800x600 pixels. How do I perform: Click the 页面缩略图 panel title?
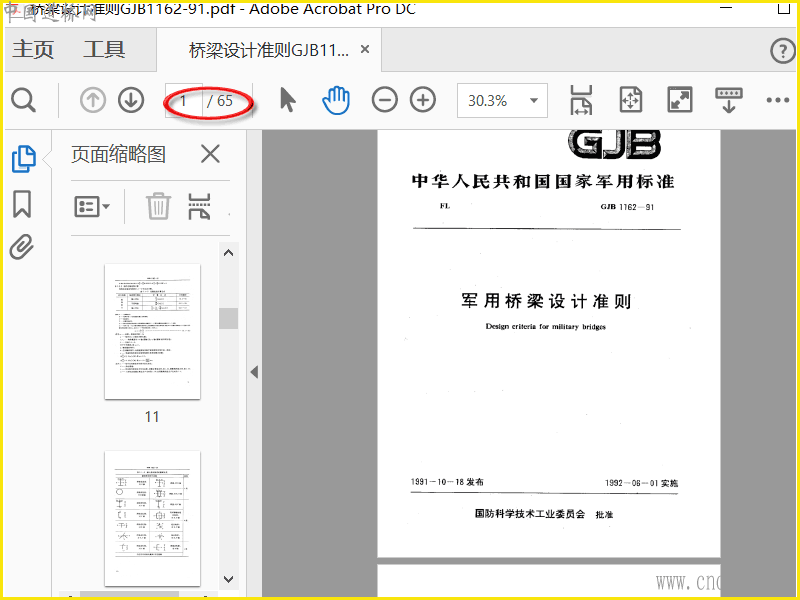[118, 154]
